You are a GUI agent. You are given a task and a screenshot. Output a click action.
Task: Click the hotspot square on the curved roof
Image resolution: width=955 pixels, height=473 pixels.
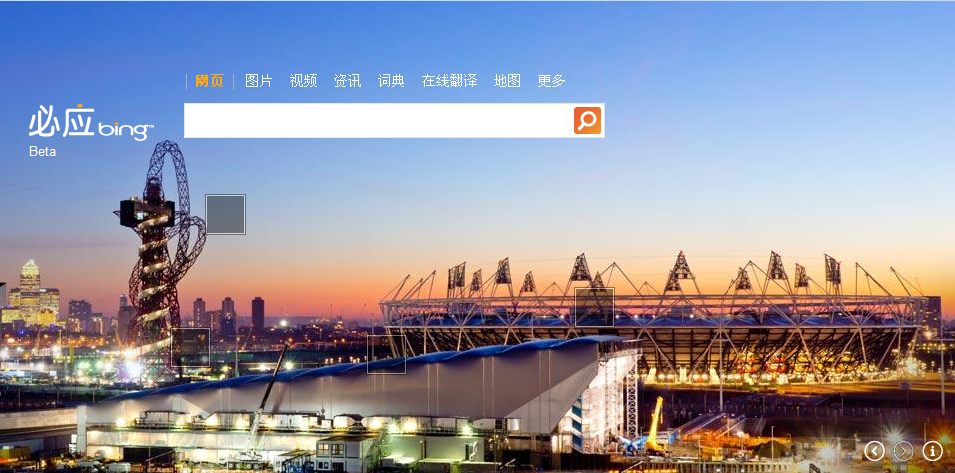[x=386, y=354]
